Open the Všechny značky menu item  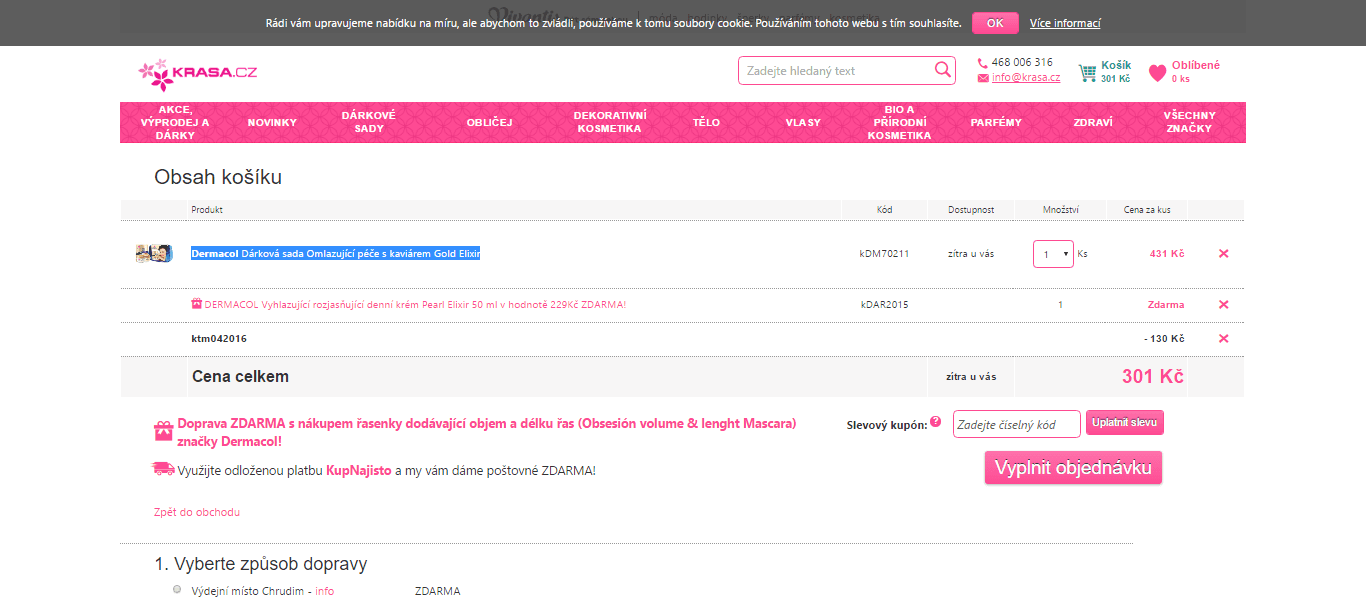coord(1189,122)
